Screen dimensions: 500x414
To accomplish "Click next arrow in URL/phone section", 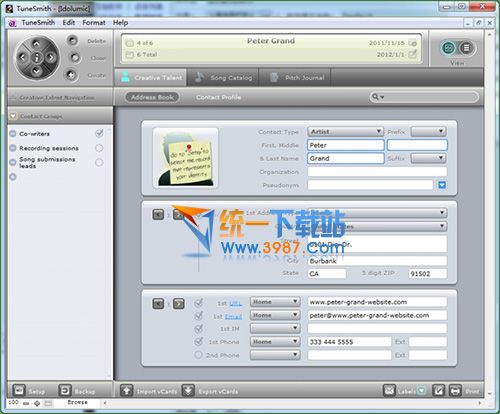I will point(179,303).
